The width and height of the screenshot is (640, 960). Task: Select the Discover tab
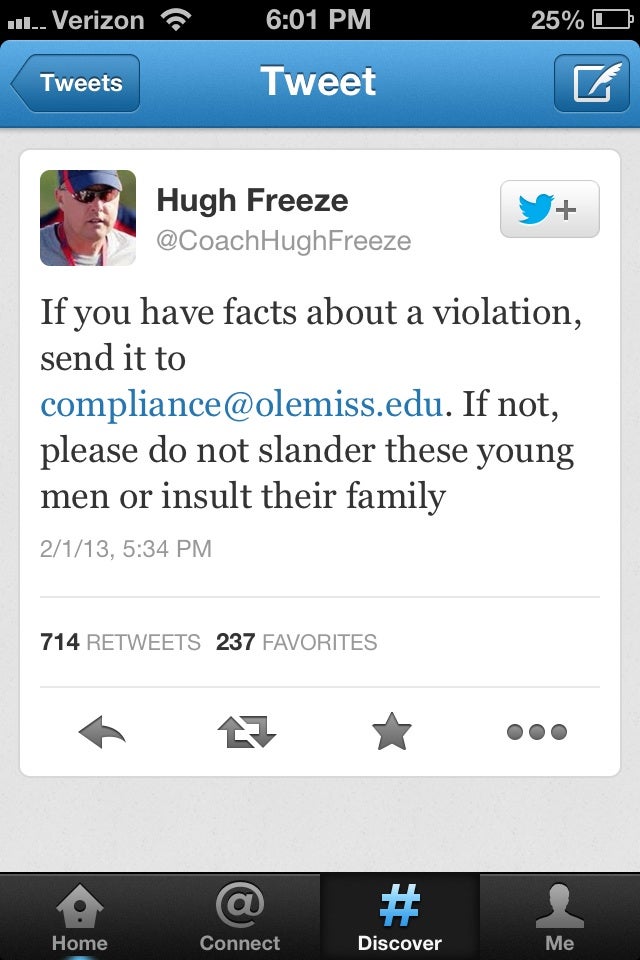tap(400, 918)
